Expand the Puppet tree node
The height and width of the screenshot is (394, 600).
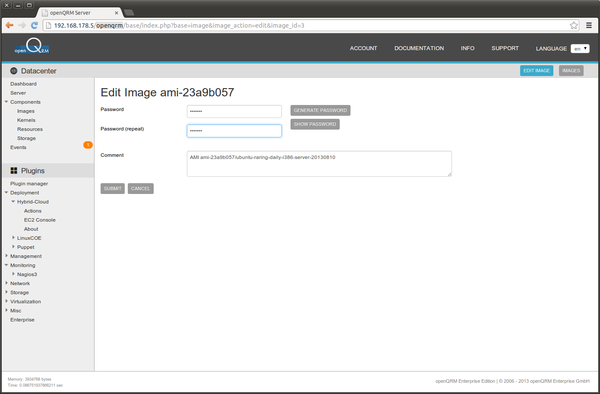click(x=13, y=247)
